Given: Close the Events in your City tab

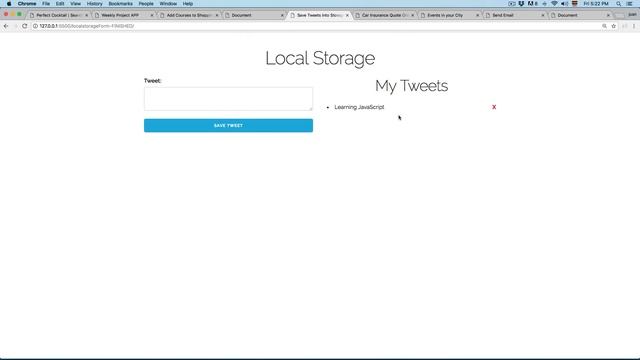Looking at the screenshot, I should [478, 15].
